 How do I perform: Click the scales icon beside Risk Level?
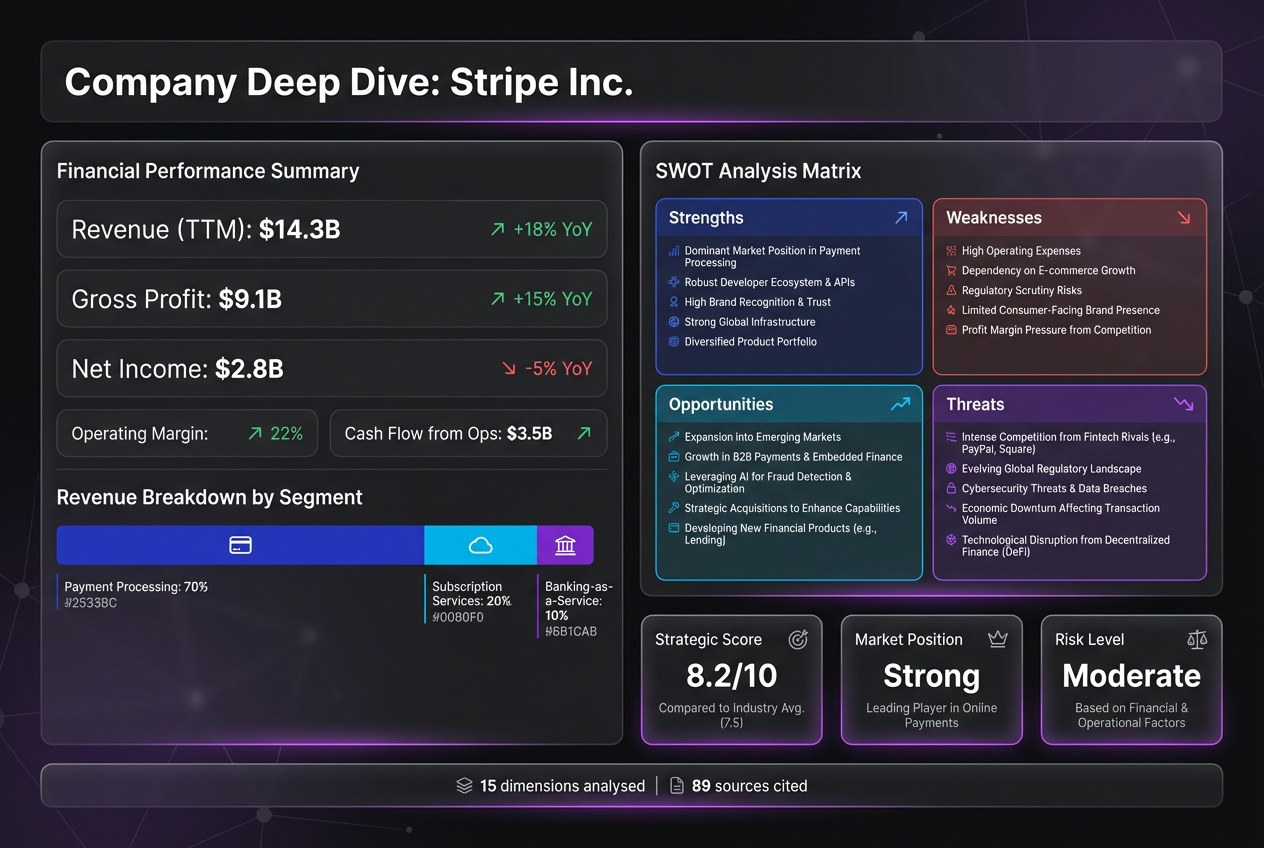(x=1197, y=639)
